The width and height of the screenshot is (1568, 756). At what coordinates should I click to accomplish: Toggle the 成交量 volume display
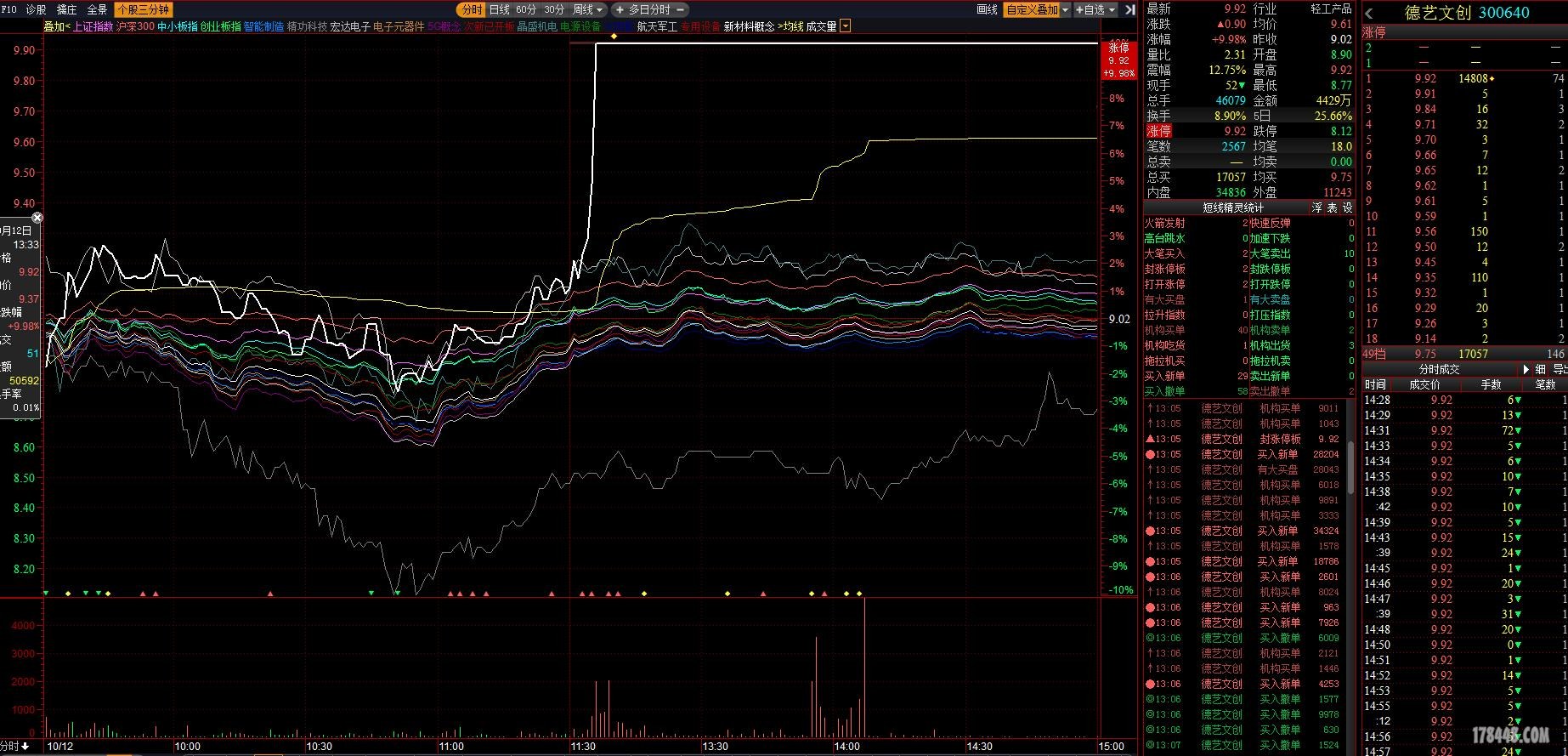tap(821, 26)
